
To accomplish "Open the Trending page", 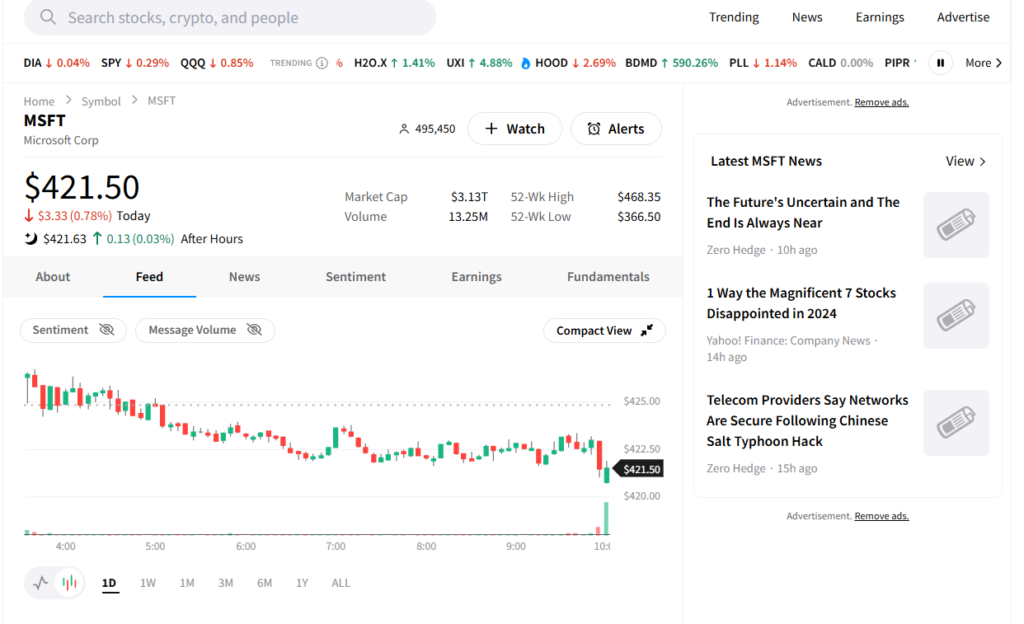I will tap(734, 17).
